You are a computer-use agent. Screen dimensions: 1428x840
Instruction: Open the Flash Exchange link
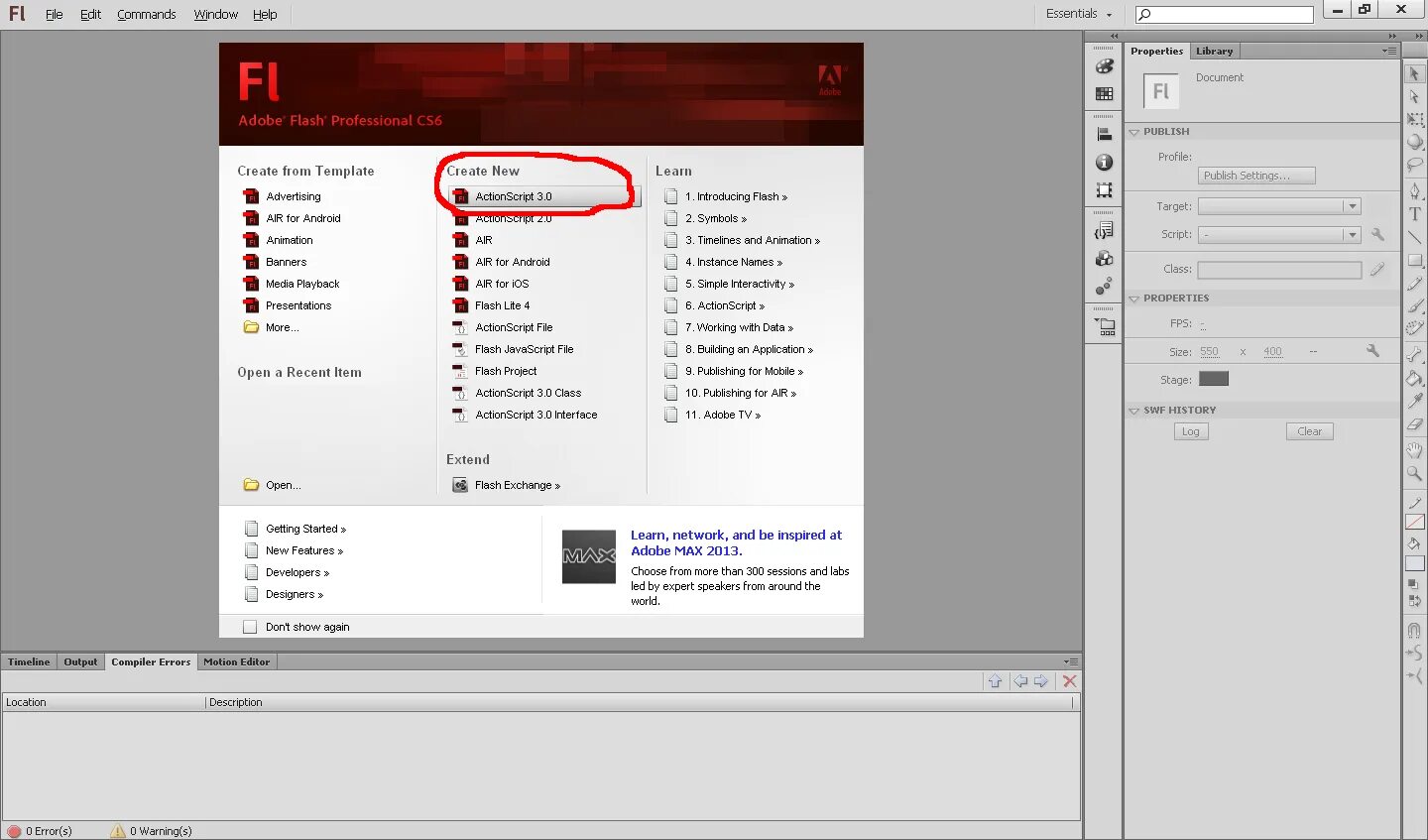(x=517, y=485)
